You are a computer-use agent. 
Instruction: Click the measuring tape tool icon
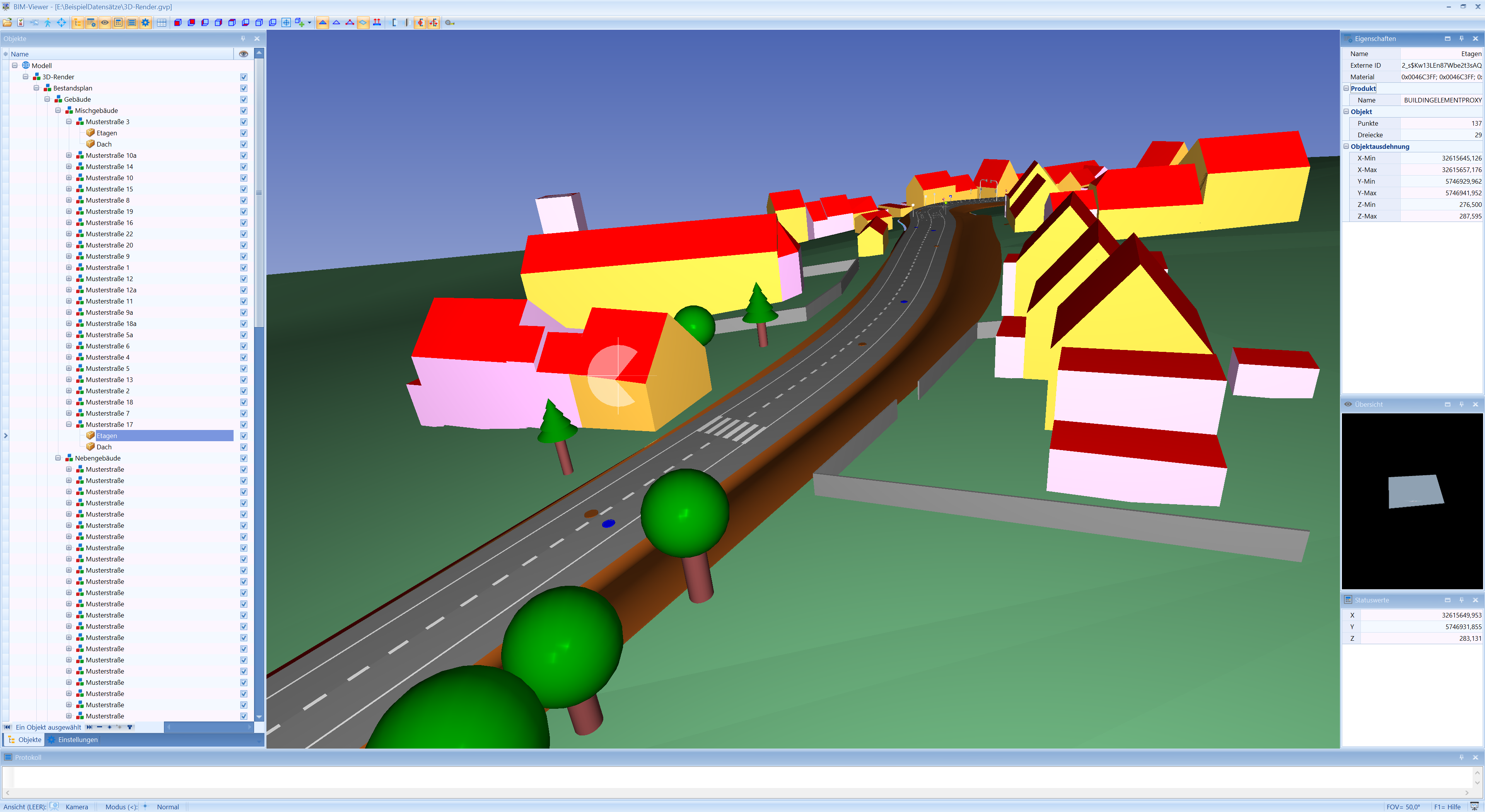click(x=450, y=22)
